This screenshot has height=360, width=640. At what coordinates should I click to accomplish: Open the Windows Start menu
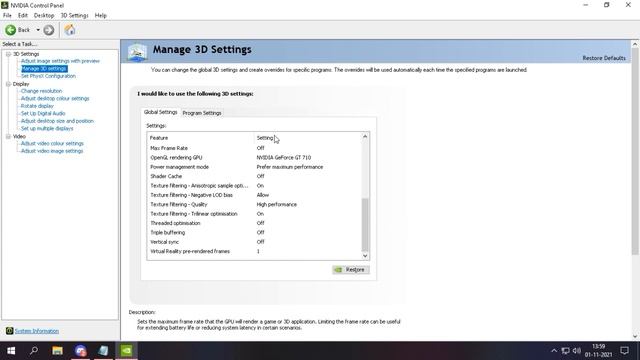click(x=11, y=351)
